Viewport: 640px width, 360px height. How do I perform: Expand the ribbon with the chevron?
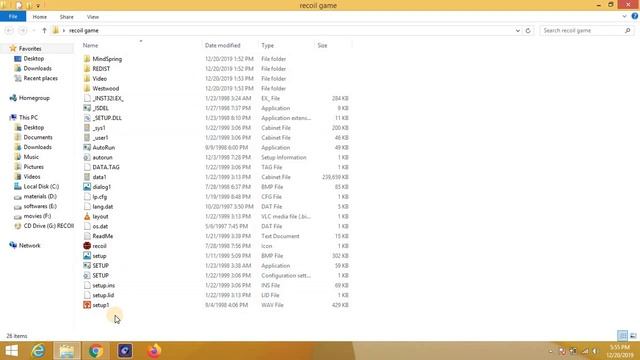point(624,17)
